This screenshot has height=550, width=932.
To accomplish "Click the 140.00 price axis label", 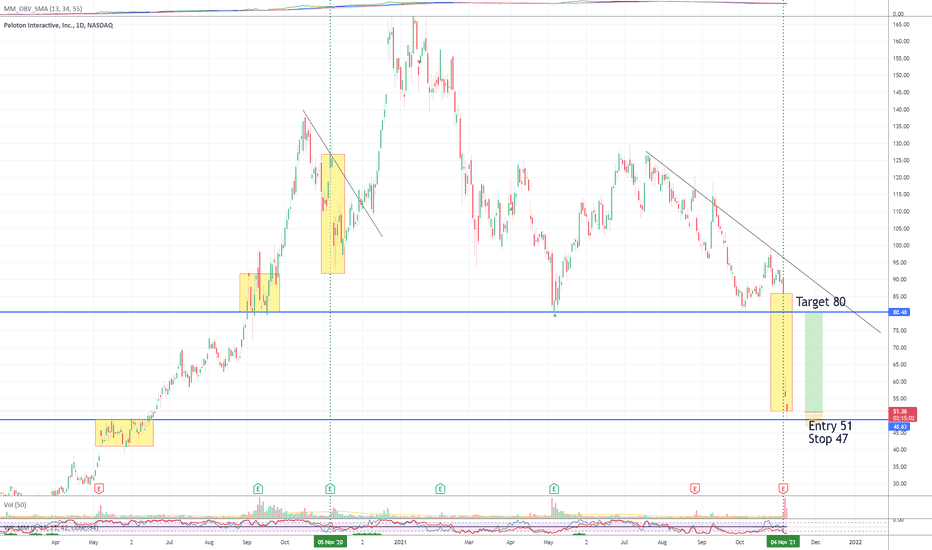I will (901, 109).
